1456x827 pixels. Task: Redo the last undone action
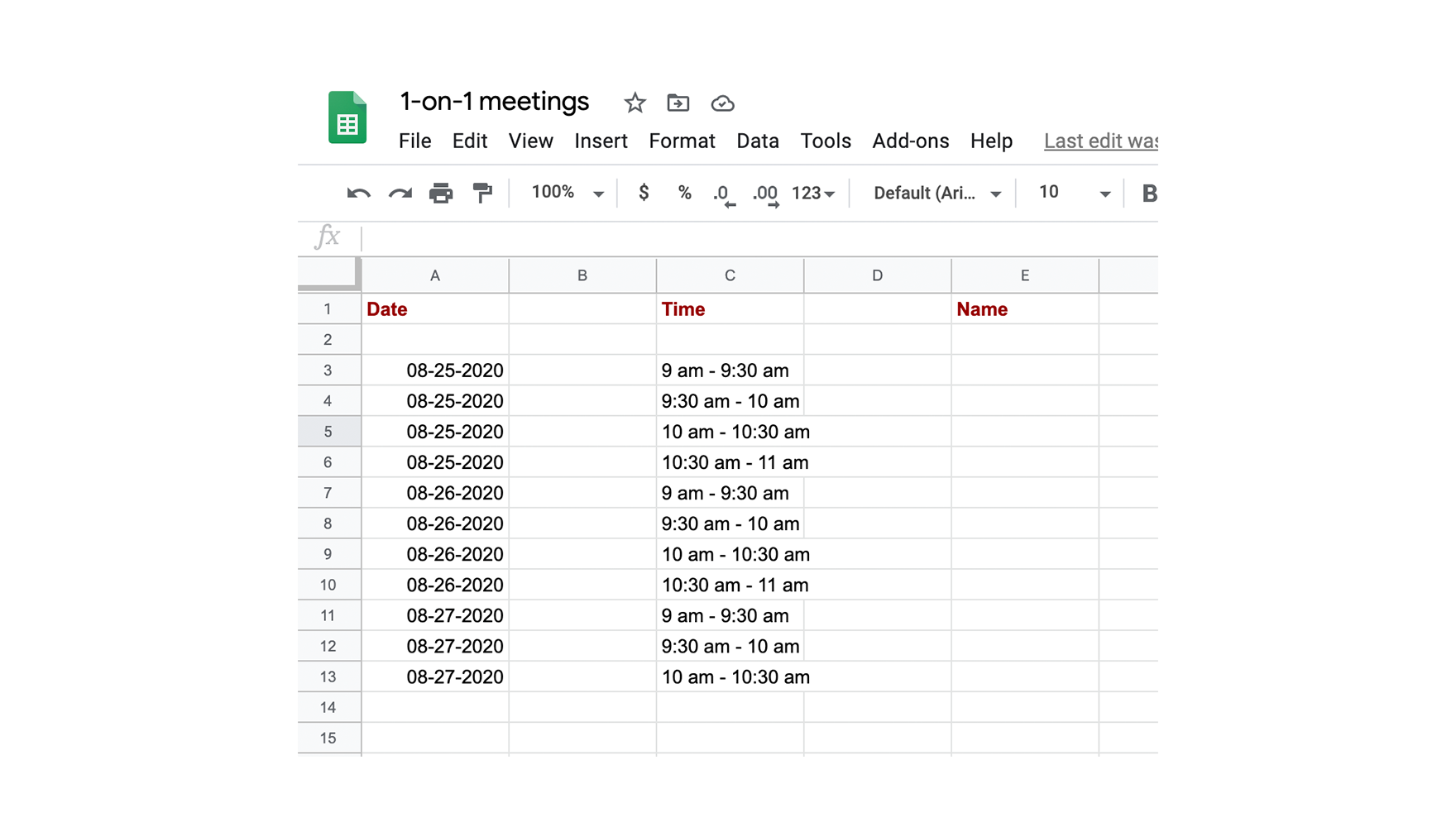tap(400, 194)
